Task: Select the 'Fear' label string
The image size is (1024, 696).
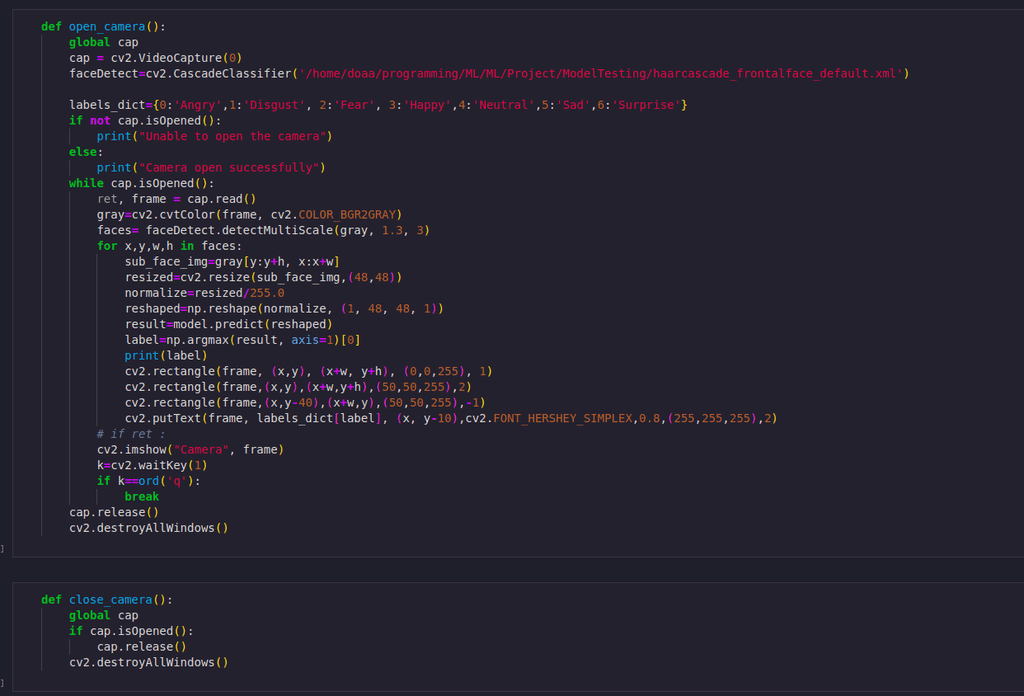Action: (x=354, y=105)
